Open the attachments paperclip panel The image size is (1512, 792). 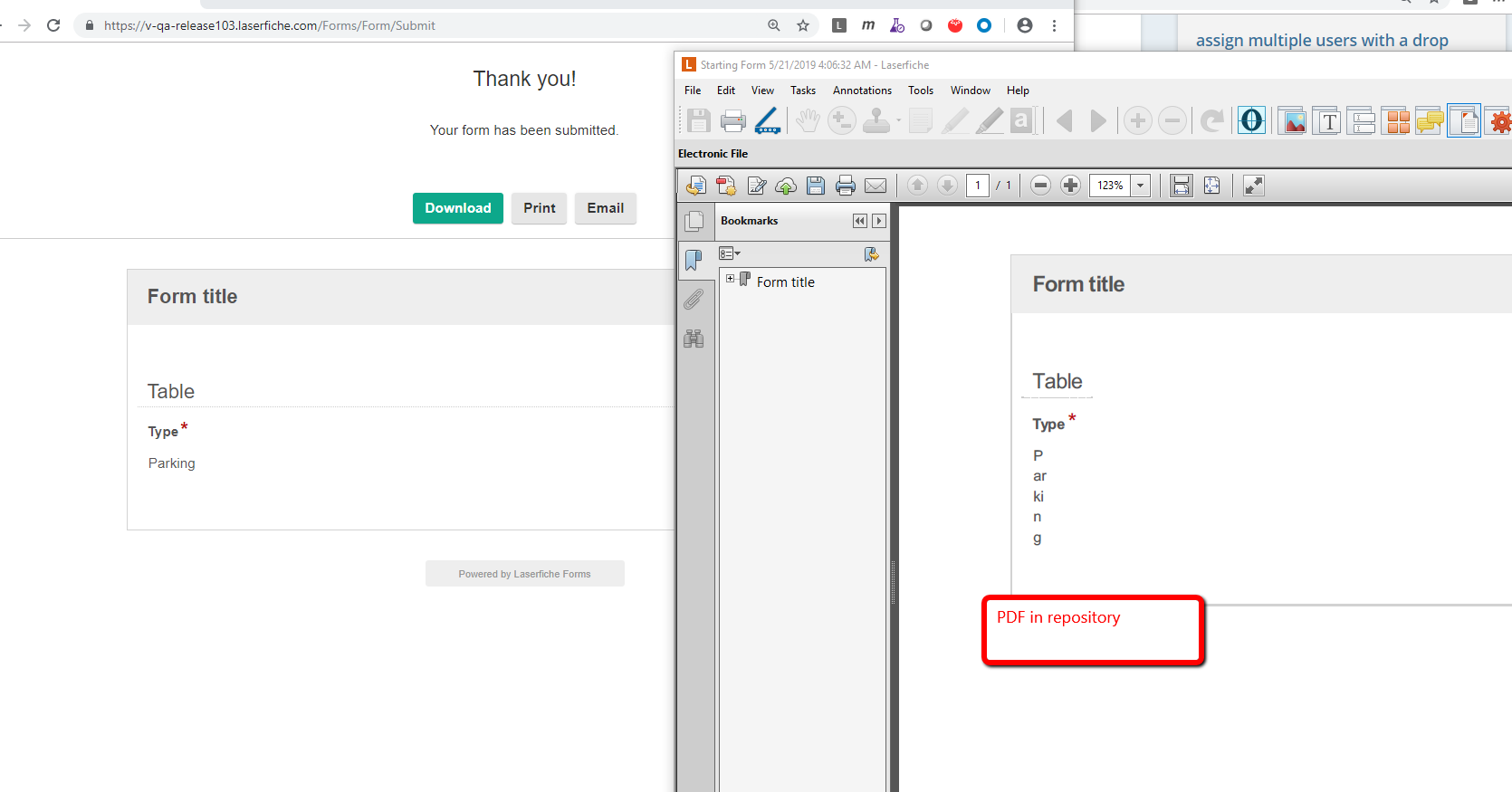(x=694, y=300)
